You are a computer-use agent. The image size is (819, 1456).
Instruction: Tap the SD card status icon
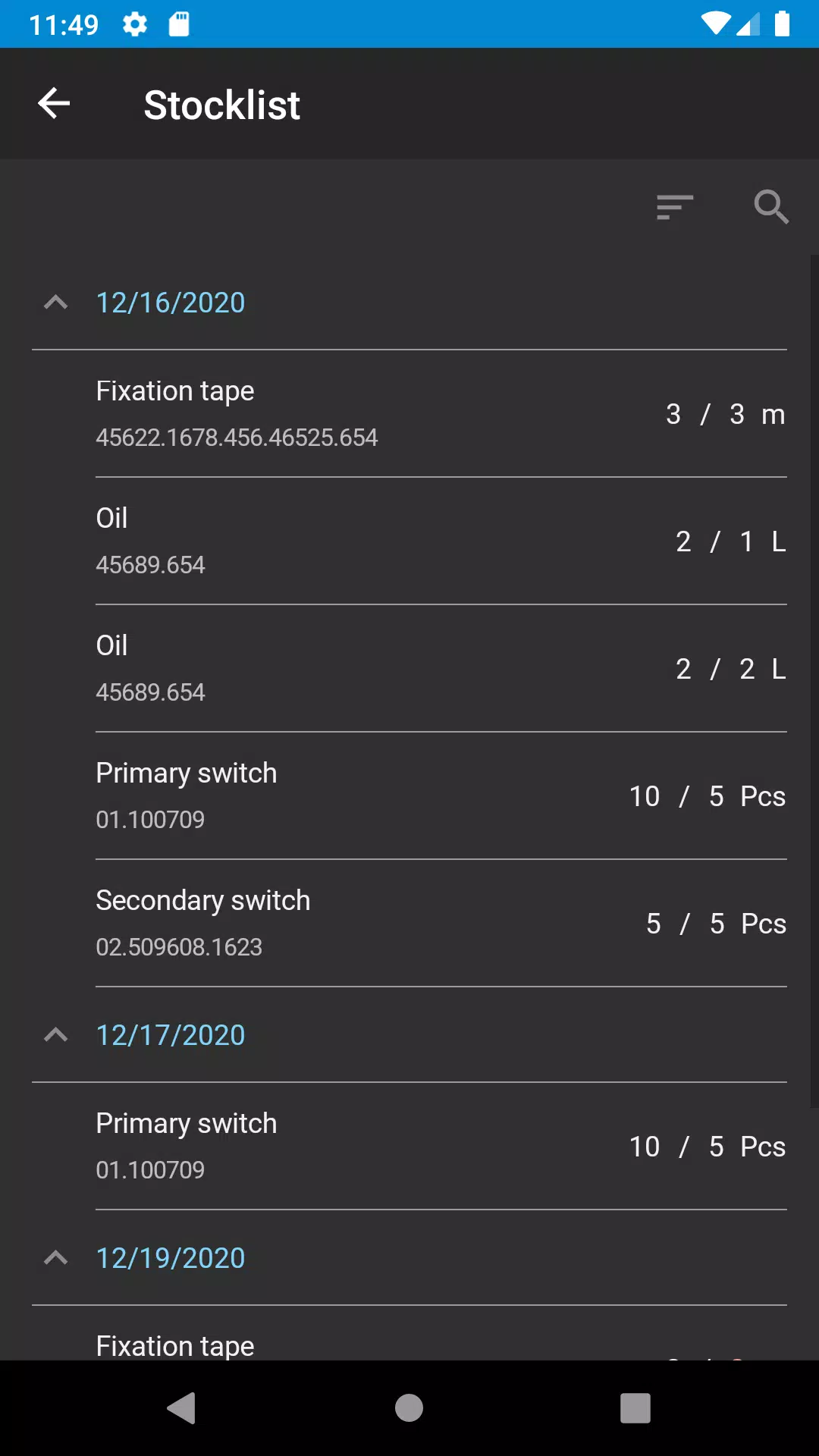pos(179,24)
